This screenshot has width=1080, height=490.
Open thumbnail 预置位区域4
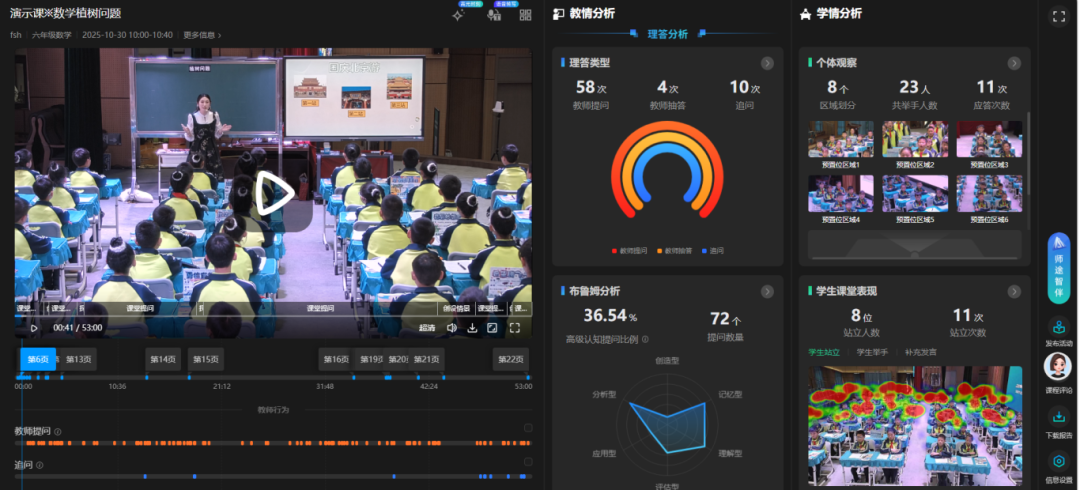[840, 194]
